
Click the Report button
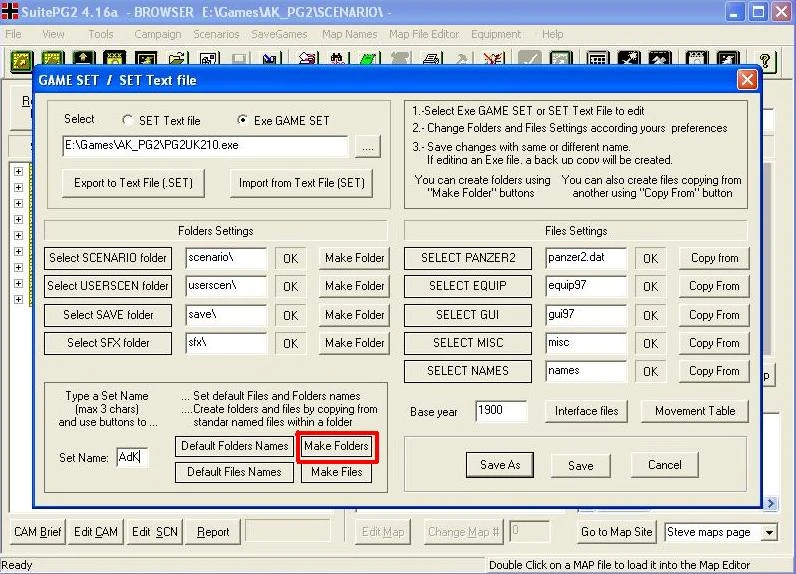(213, 532)
